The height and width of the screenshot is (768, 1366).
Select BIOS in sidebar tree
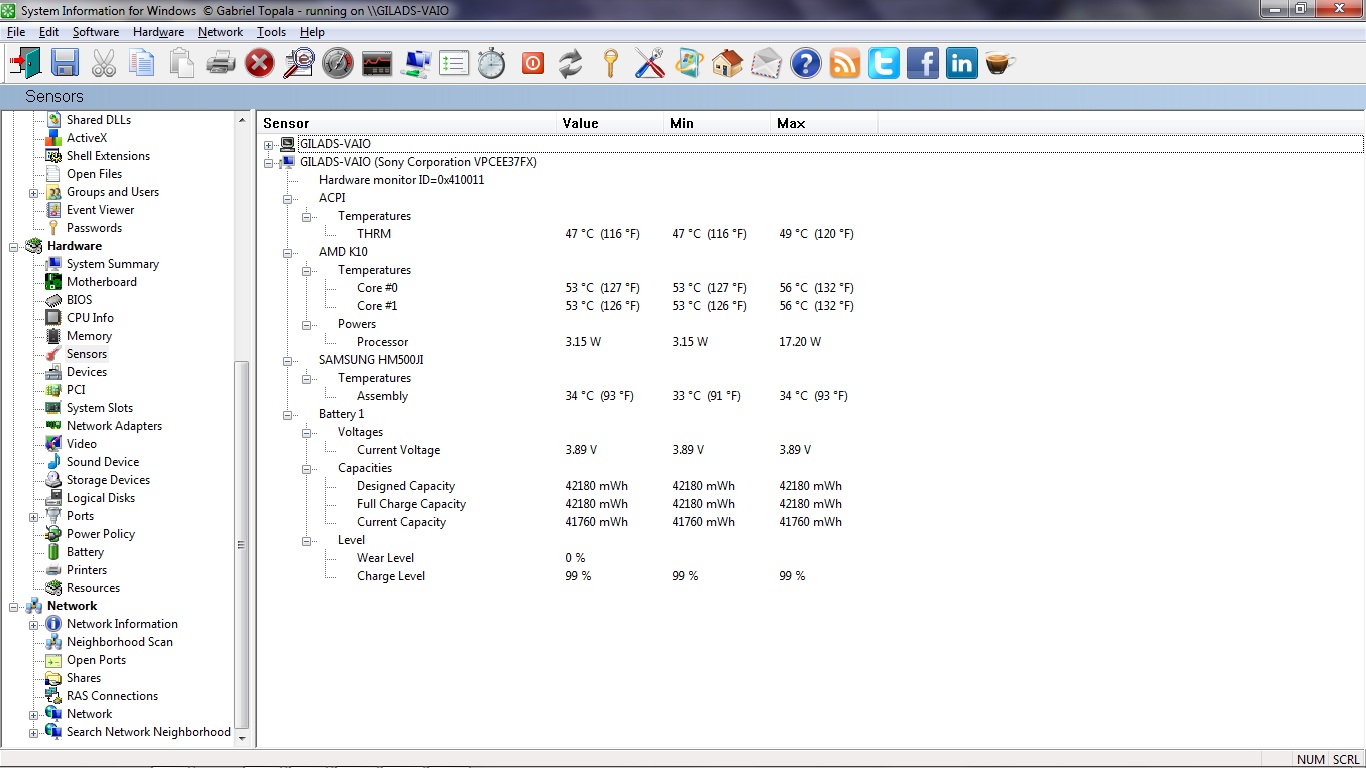[79, 300]
